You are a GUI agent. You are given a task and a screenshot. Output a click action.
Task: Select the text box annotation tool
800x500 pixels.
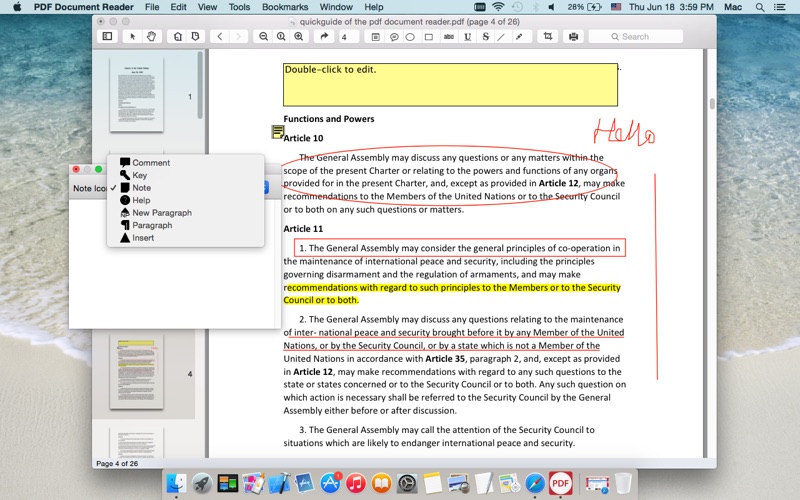376,37
